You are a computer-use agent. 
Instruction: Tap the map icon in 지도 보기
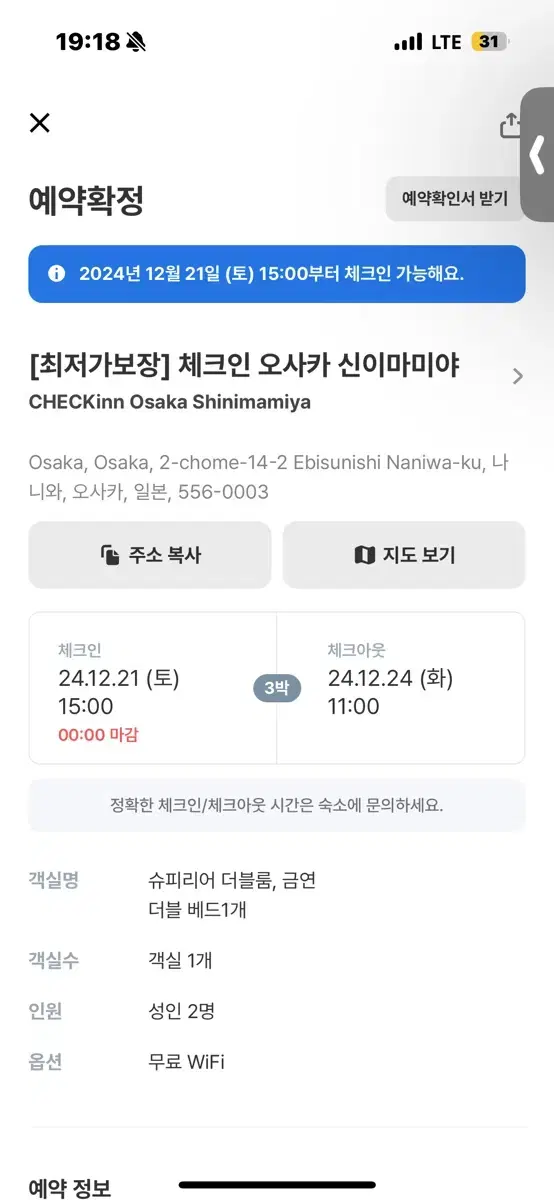(365, 555)
